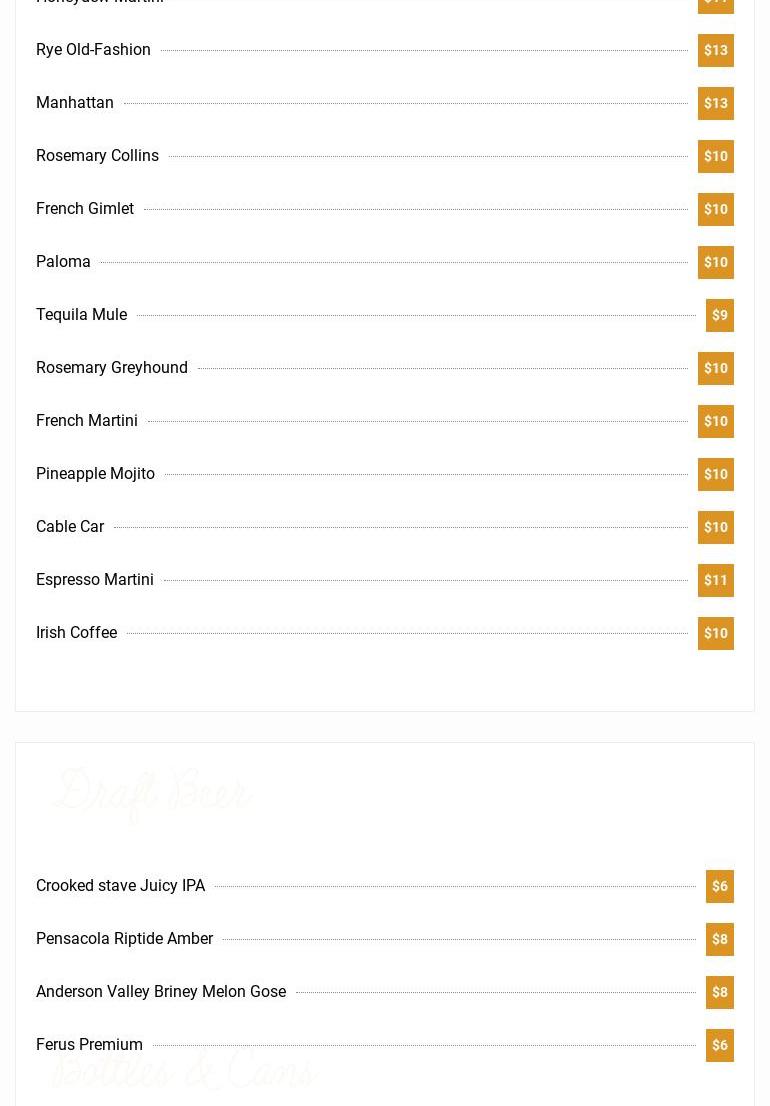Click the Crooked stave Juicy IPA name
The image size is (770, 1106).
(120, 886)
